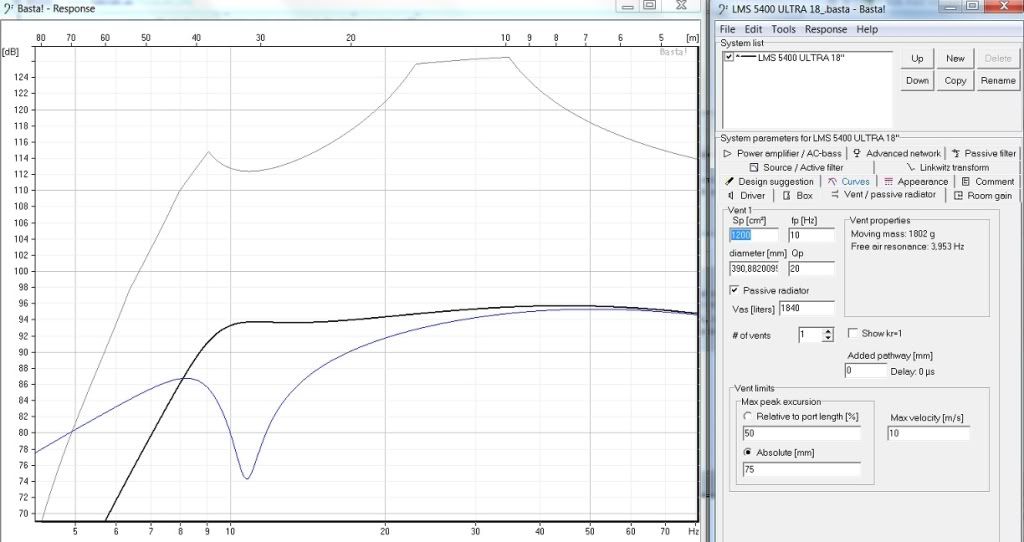Switch to Source / Active filter tab
The width and height of the screenshot is (1024, 542).
(796, 167)
